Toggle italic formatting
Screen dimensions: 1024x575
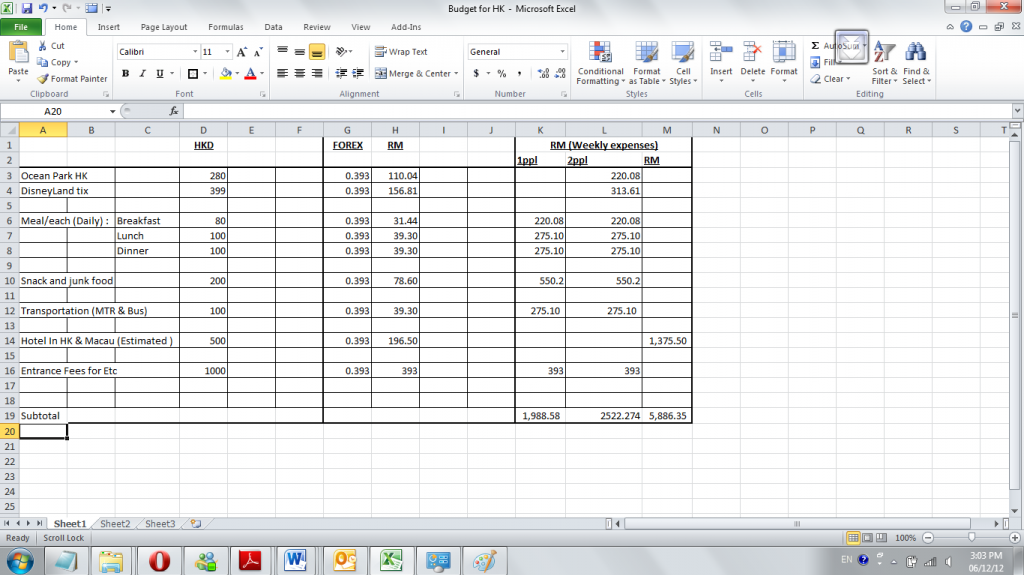click(x=143, y=73)
